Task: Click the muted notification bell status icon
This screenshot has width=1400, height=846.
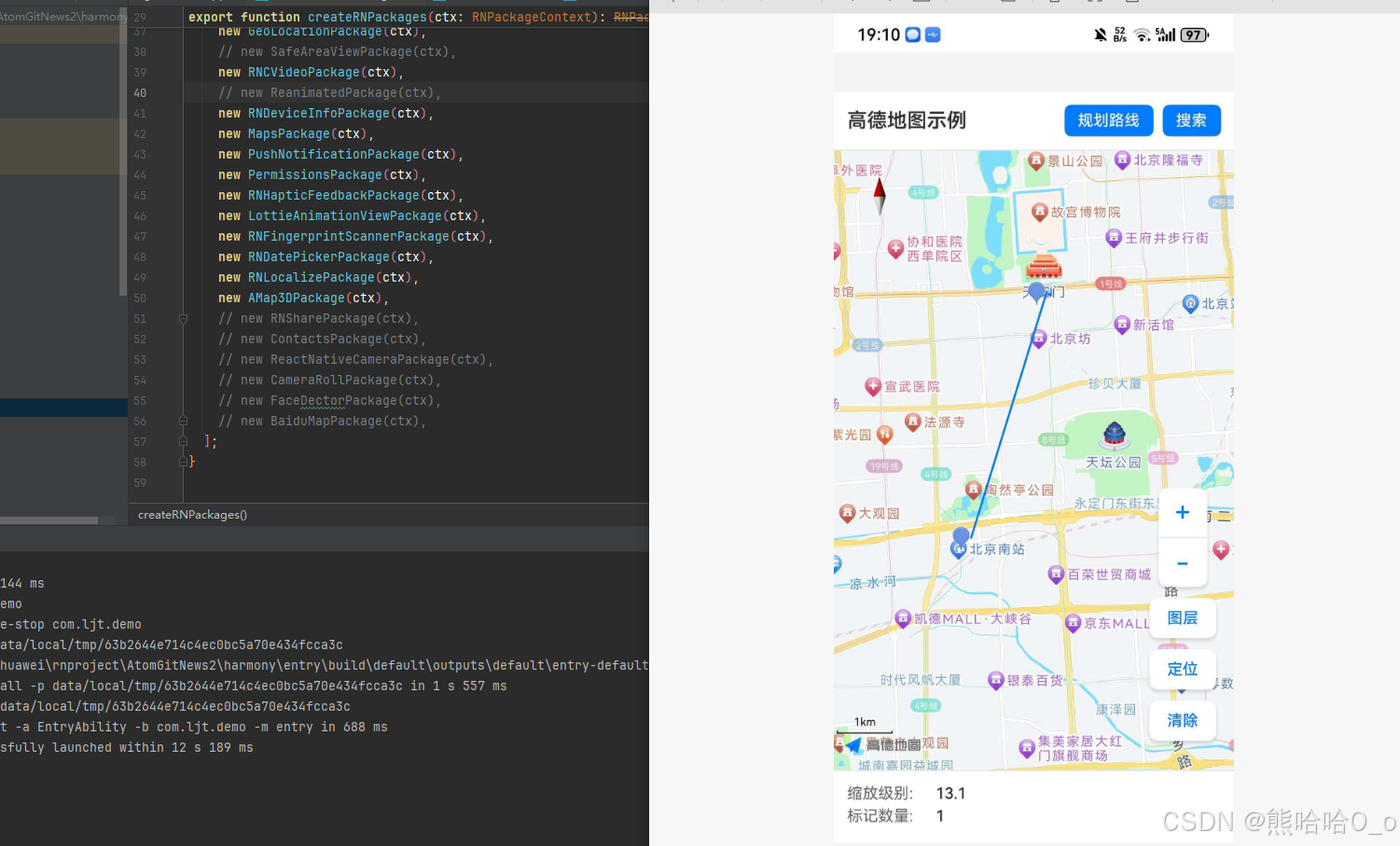Action: tap(1101, 35)
